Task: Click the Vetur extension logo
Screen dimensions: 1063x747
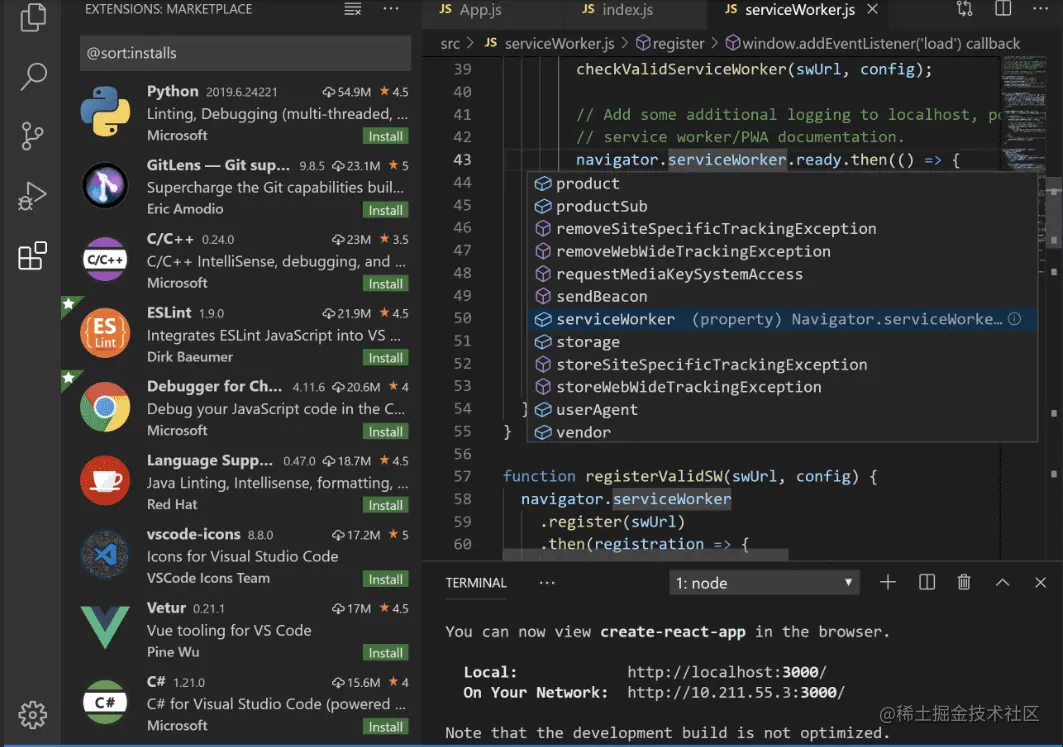Action: [105, 628]
